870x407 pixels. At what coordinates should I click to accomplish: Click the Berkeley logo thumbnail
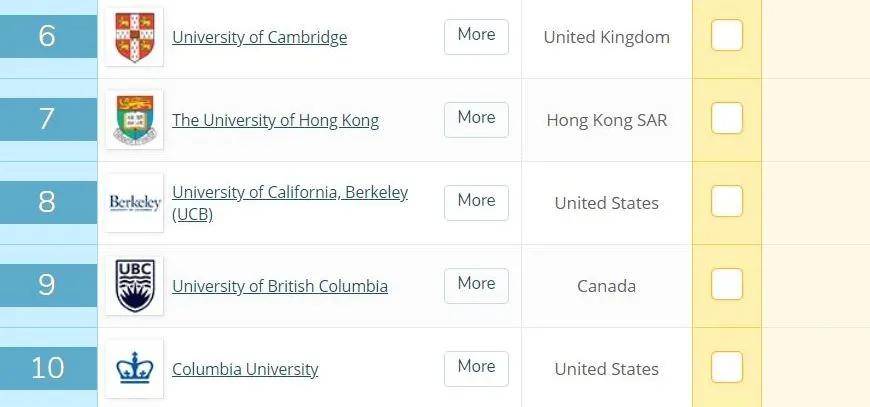(x=134, y=203)
